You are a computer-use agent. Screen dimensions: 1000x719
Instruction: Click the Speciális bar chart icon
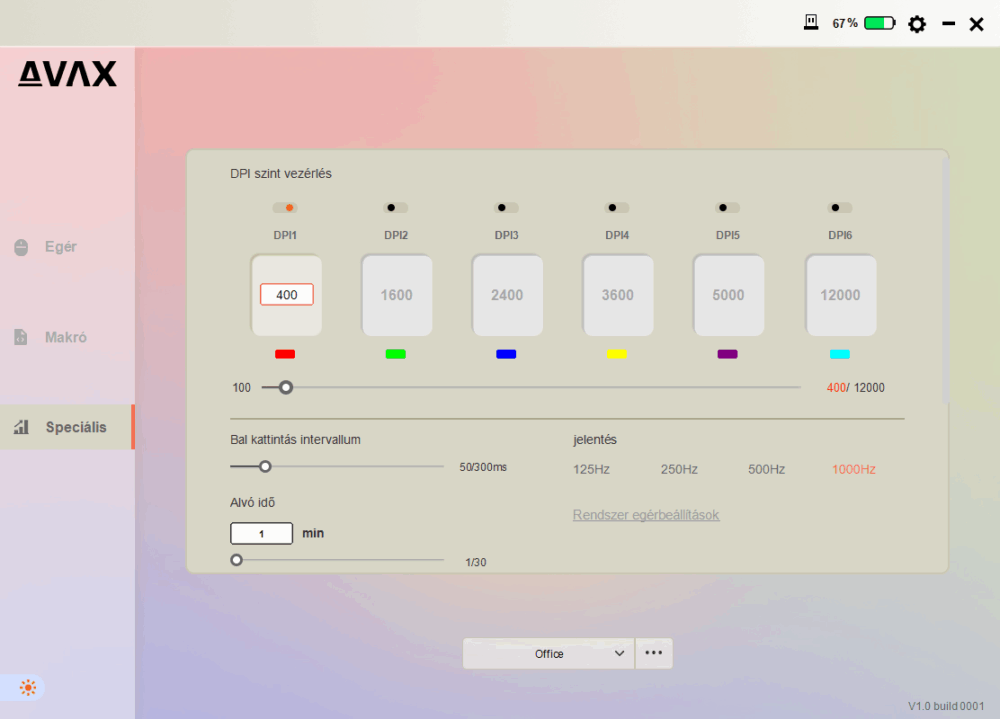tap(21, 427)
